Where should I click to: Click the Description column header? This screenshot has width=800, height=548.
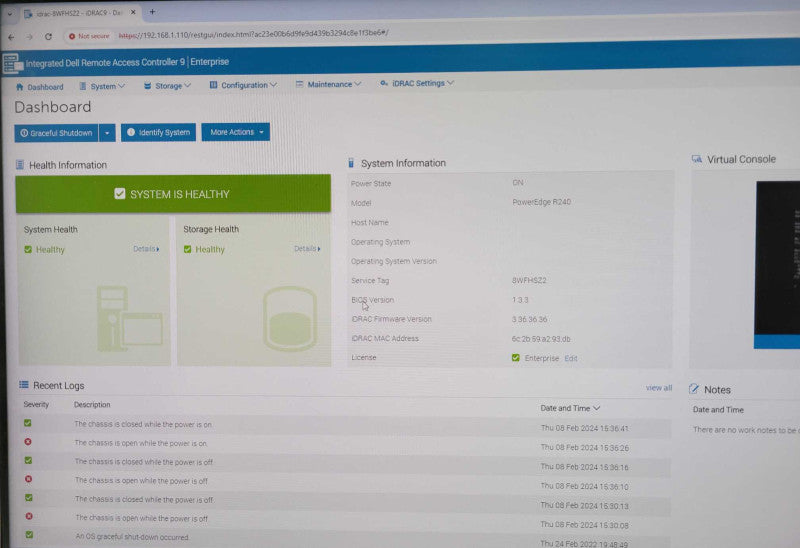[92, 404]
